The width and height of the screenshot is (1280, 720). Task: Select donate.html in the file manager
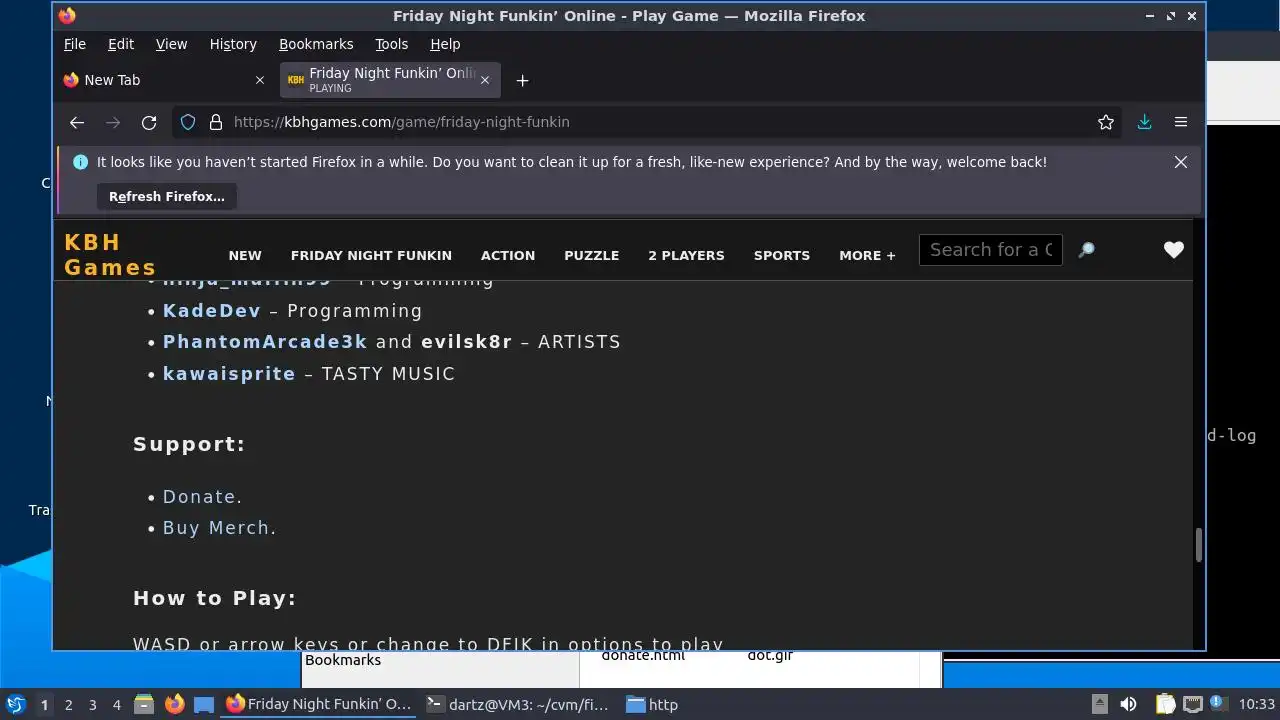point(643,656)
